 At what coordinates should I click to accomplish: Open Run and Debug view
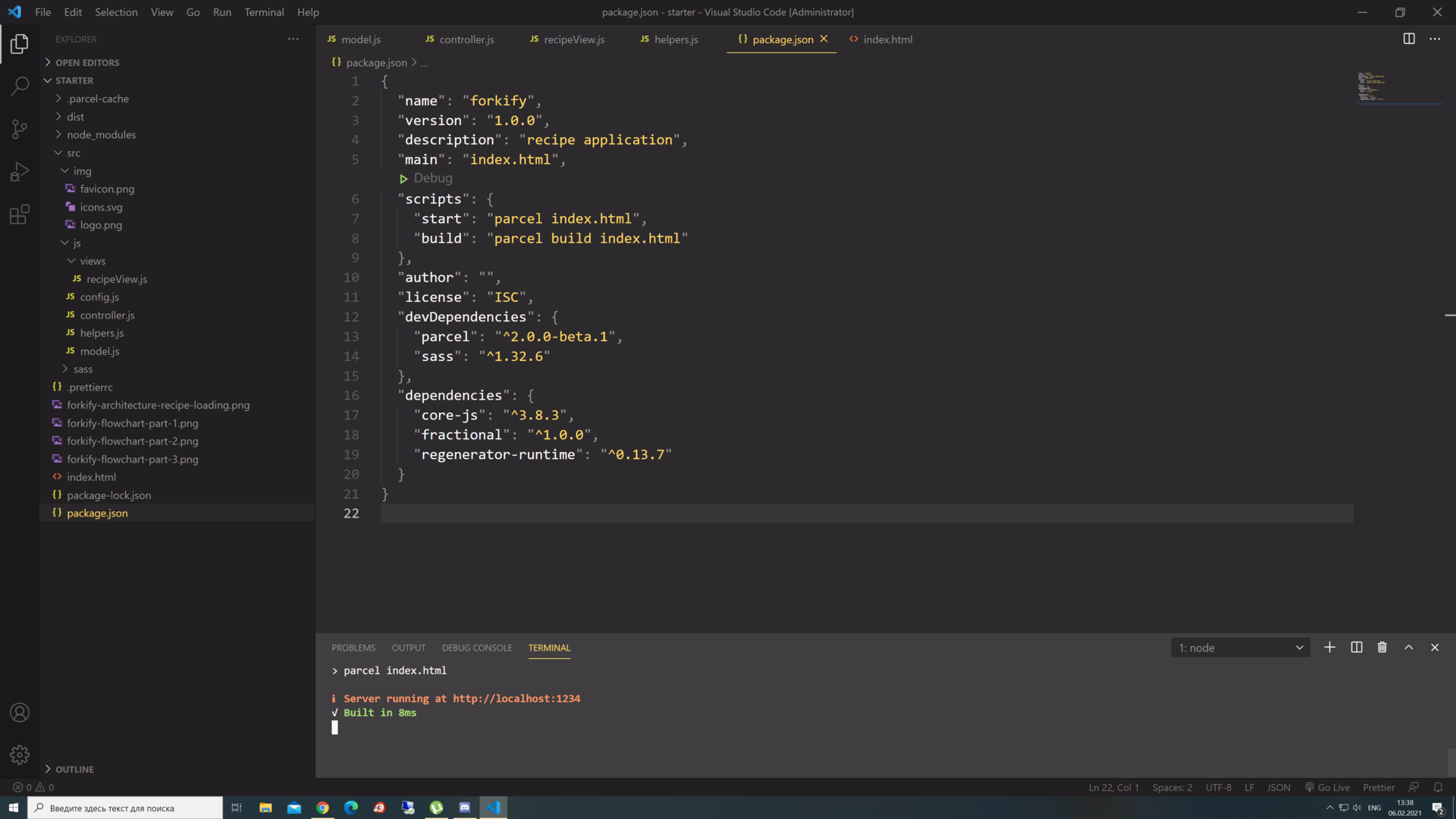20,172
